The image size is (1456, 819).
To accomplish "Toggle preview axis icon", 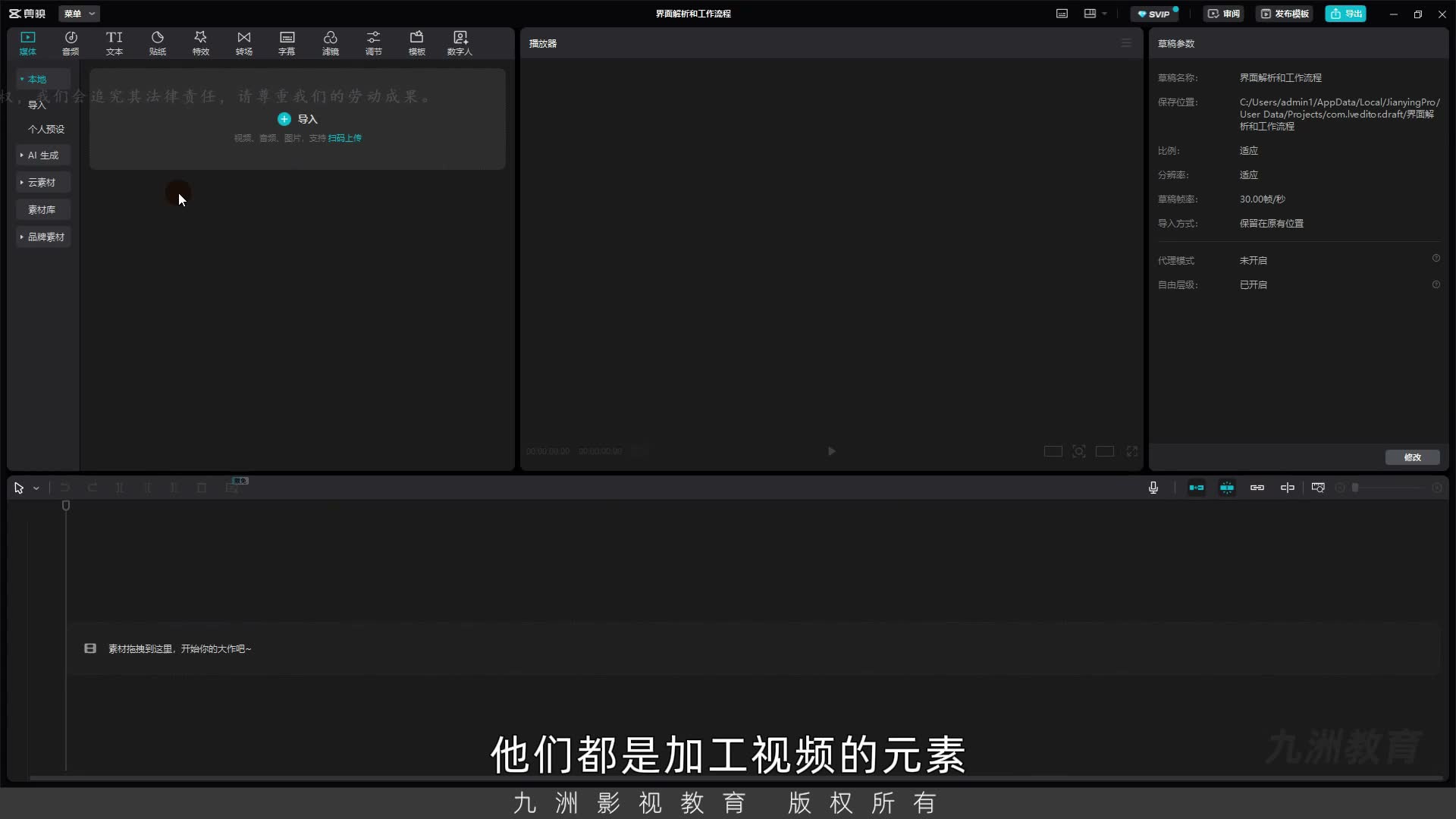I will (1288, 488).
